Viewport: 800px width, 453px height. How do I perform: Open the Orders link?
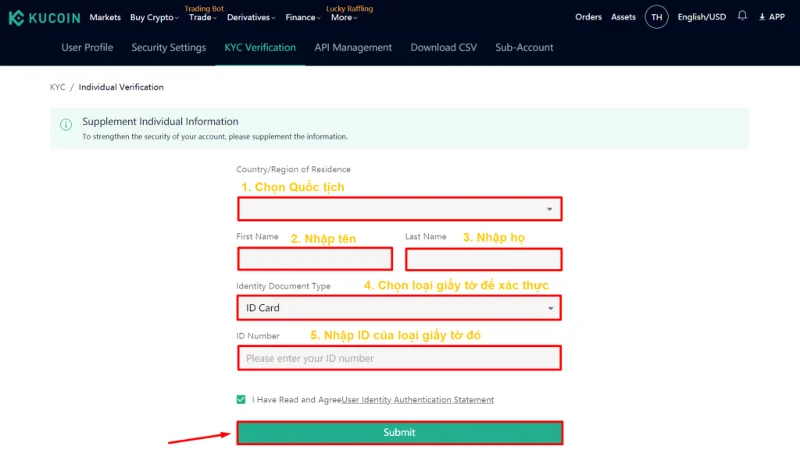click(x=588, y=17)
